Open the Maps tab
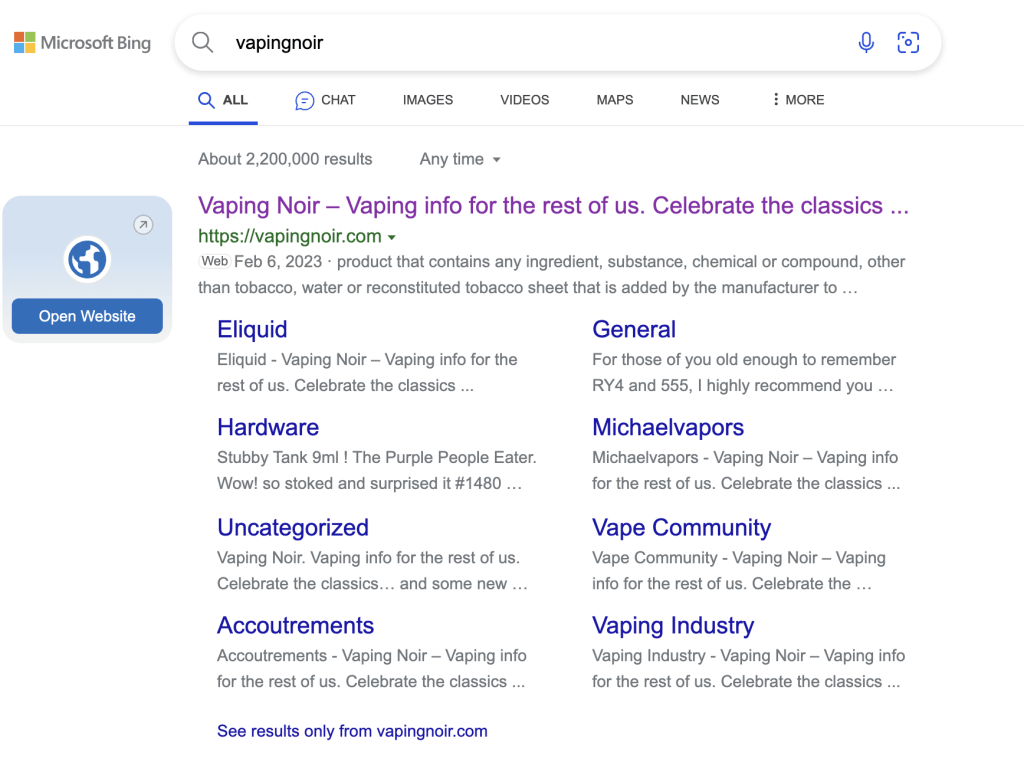The height and width of the screenshot is (775, 1024). point(615,100)
